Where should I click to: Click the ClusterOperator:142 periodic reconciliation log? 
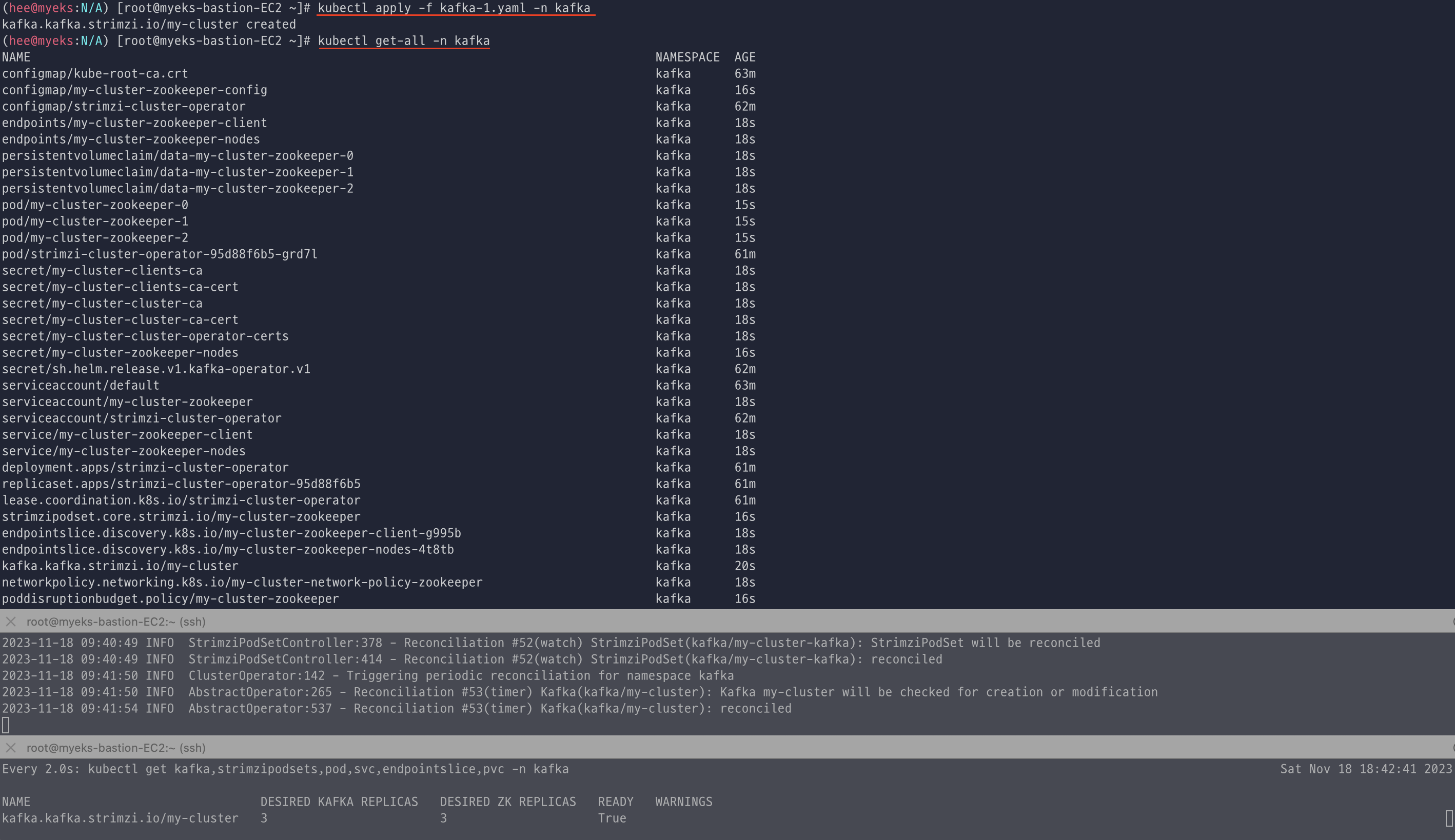click(x=368, y=675)
